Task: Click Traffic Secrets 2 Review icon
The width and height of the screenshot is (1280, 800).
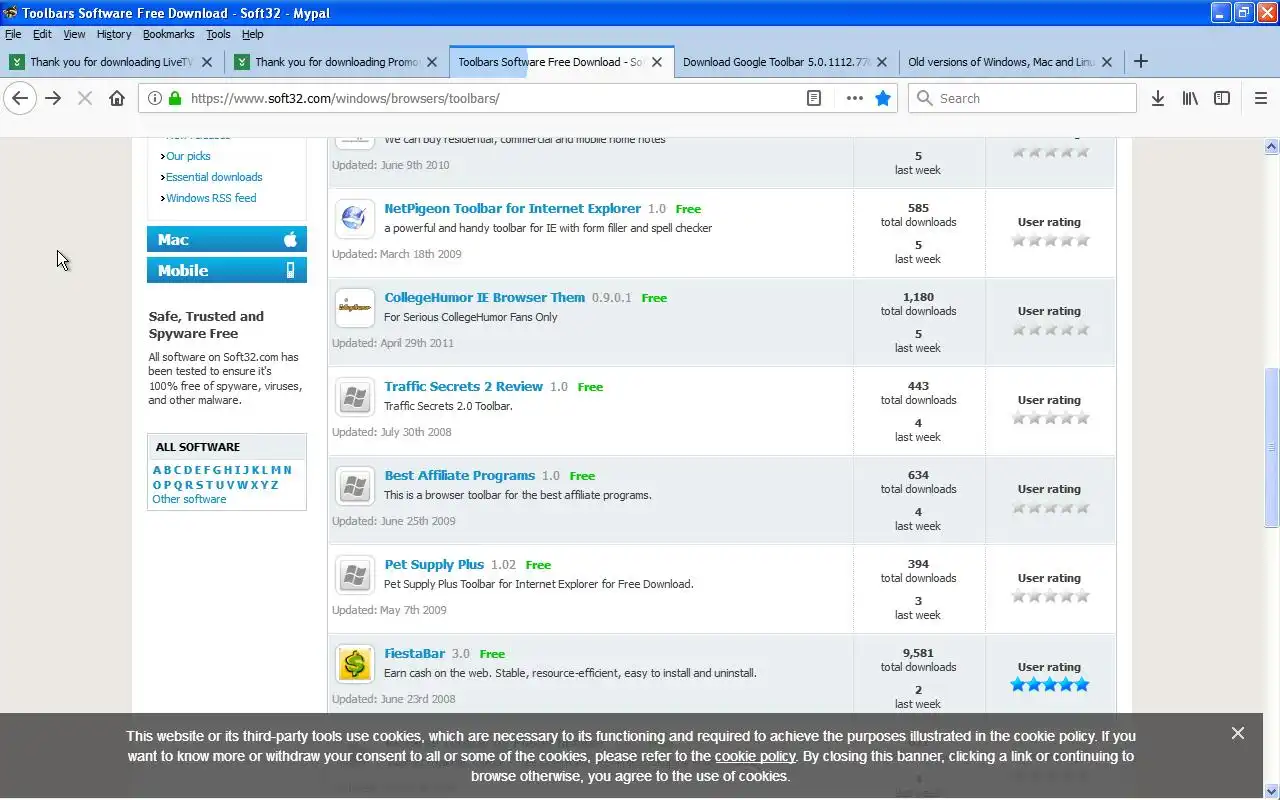Action: click(x=354, y=397)
